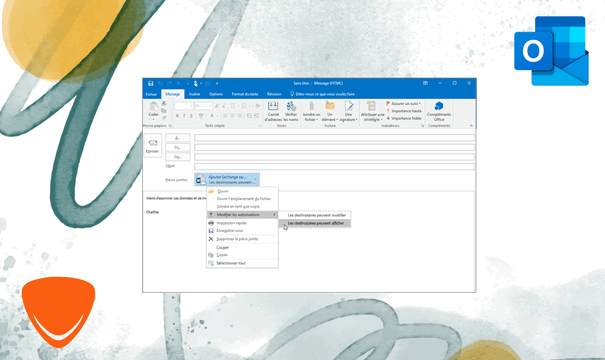Open the font size dropdown
605x360 pixels.
[x=211, y=106]
